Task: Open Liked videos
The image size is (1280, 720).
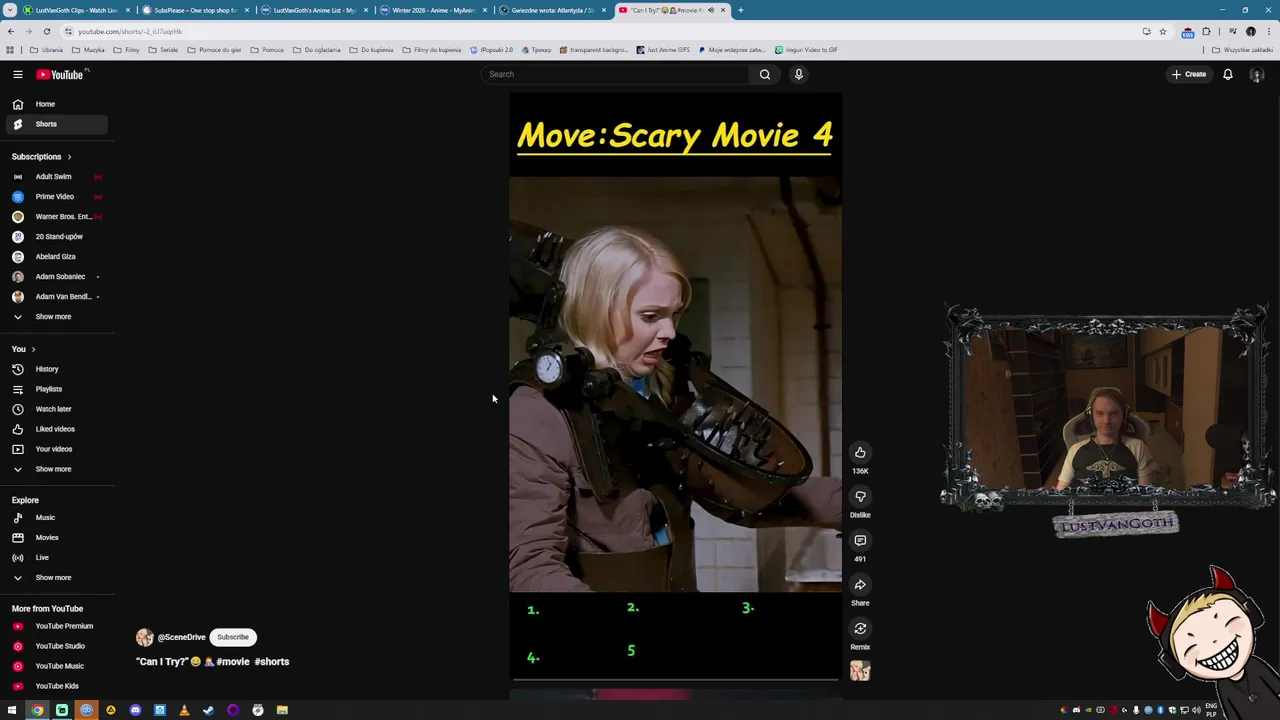Action: point(55,429)
